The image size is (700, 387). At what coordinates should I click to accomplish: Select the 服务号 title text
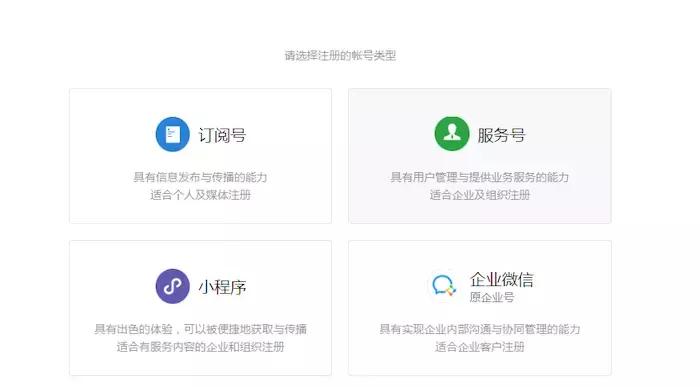click(501, 135)
